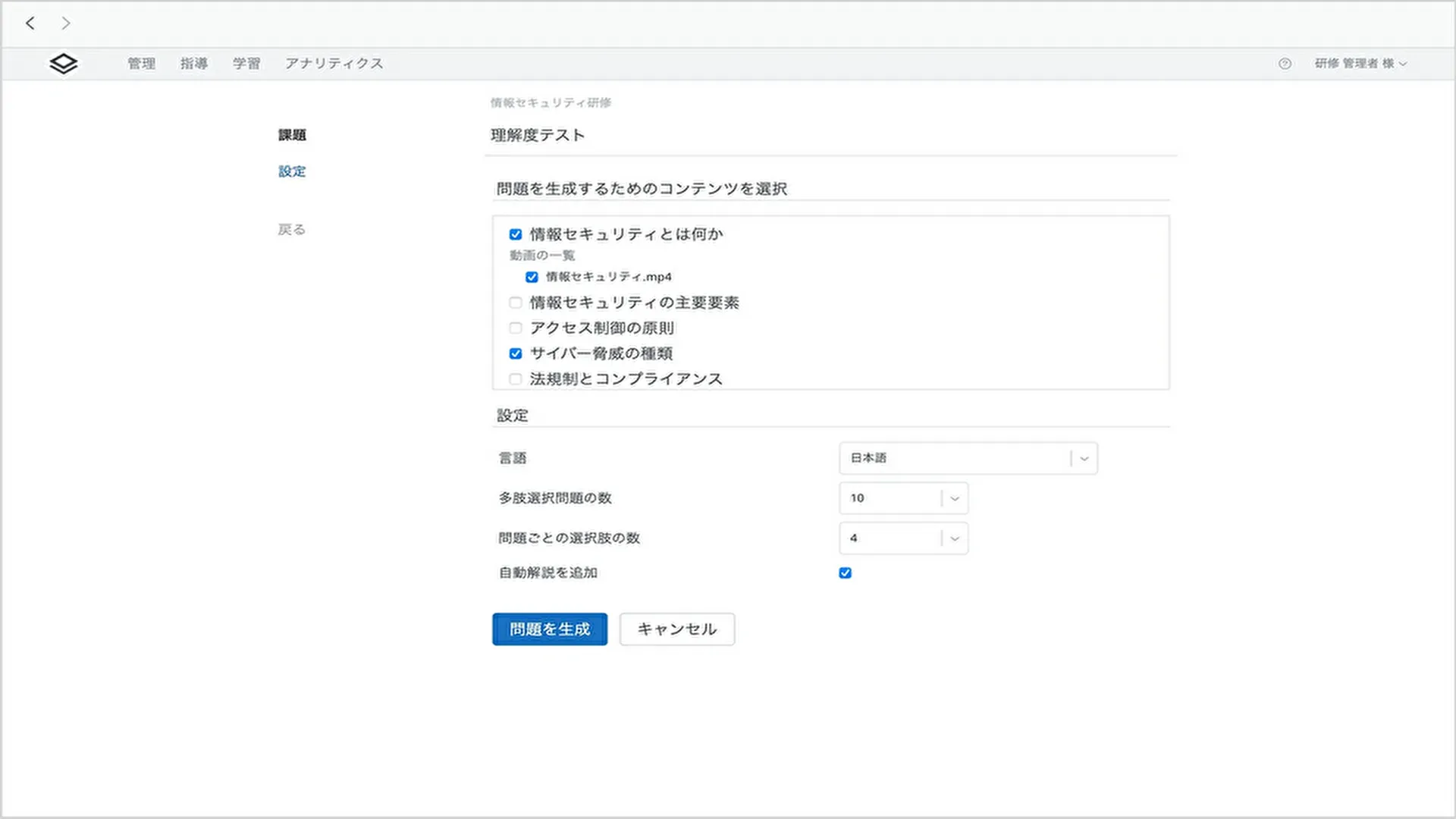This screenshot has height=819, width=1456.
Task: Expand 多肢選択問題の数 dropdown
Action: [903, 498]
